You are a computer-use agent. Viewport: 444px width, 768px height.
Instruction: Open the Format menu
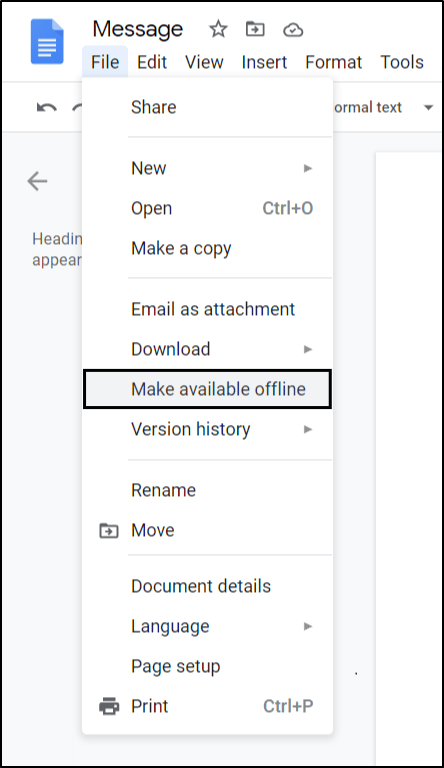click(333, 62)
